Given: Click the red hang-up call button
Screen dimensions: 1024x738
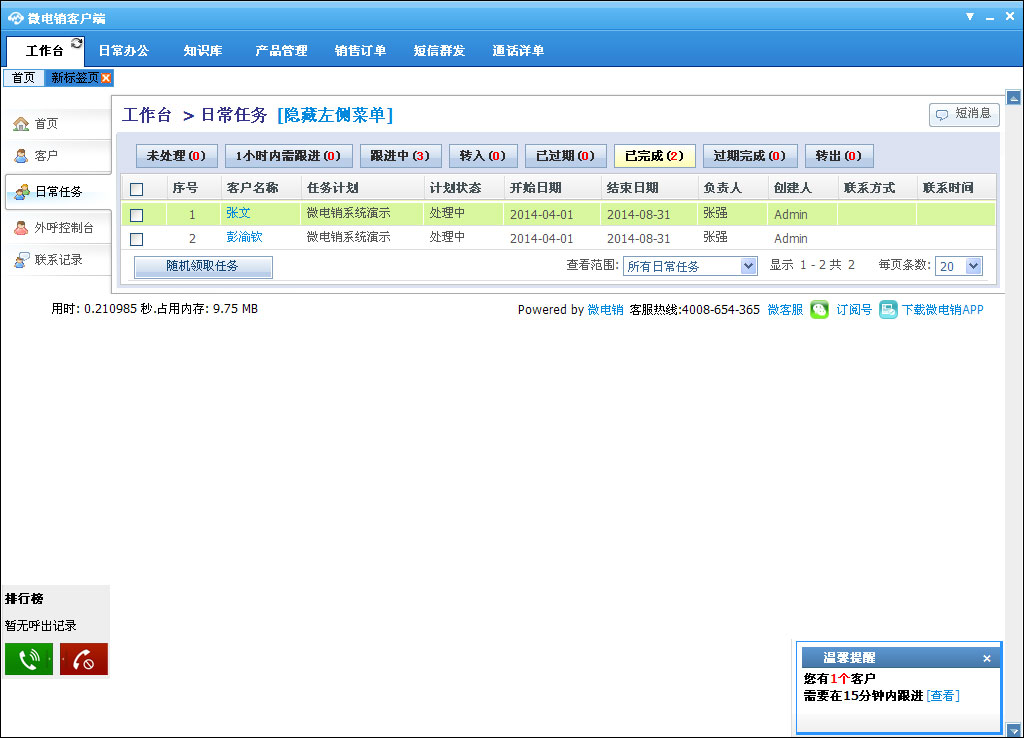Looking at the screenshot, I should (84, 659).
